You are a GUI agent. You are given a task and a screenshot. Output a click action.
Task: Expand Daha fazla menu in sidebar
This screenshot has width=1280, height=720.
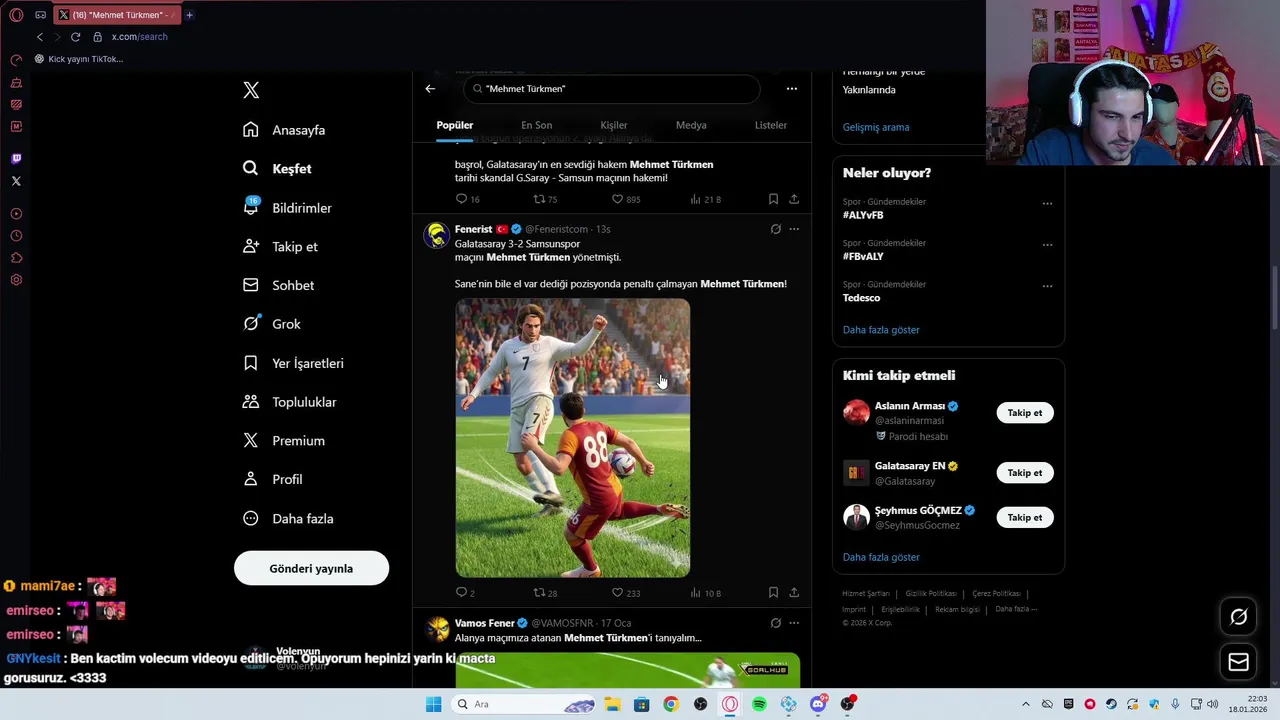click(x=290, y=519)
